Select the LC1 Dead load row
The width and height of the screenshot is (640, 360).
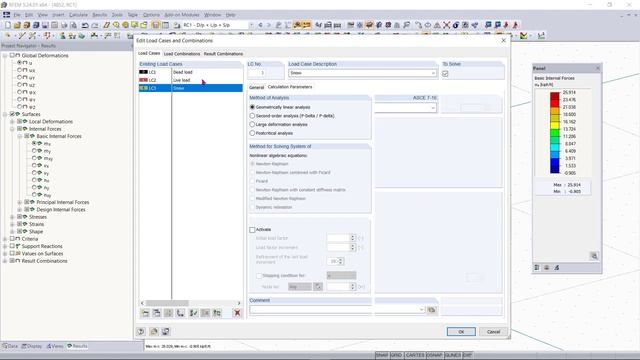click(191, 72)
